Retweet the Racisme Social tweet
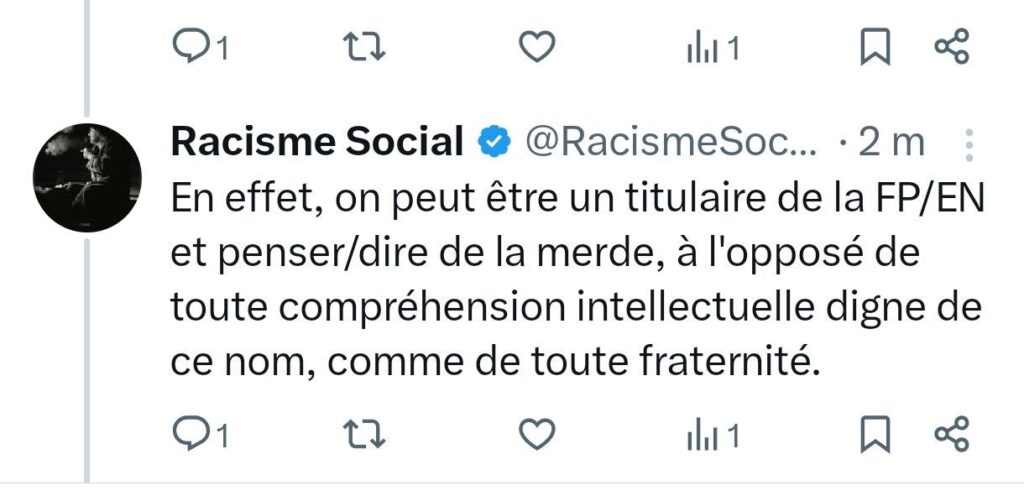 (357, 435)
